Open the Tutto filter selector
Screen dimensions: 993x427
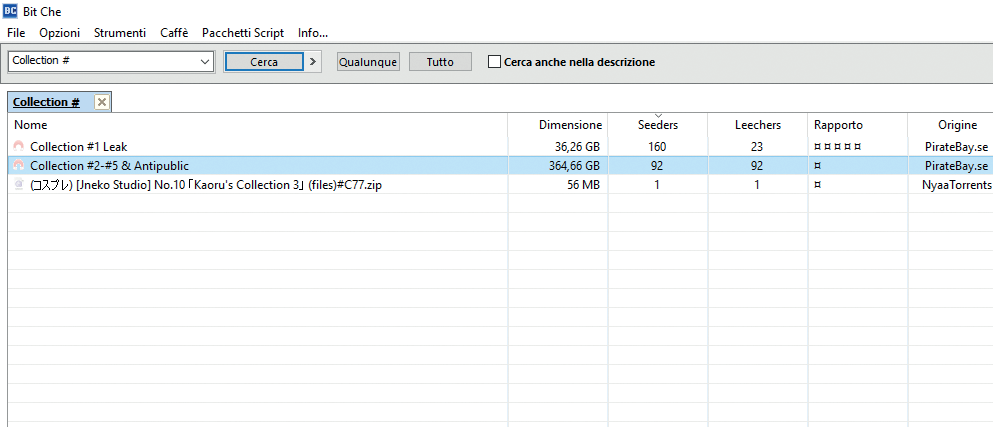440,62
